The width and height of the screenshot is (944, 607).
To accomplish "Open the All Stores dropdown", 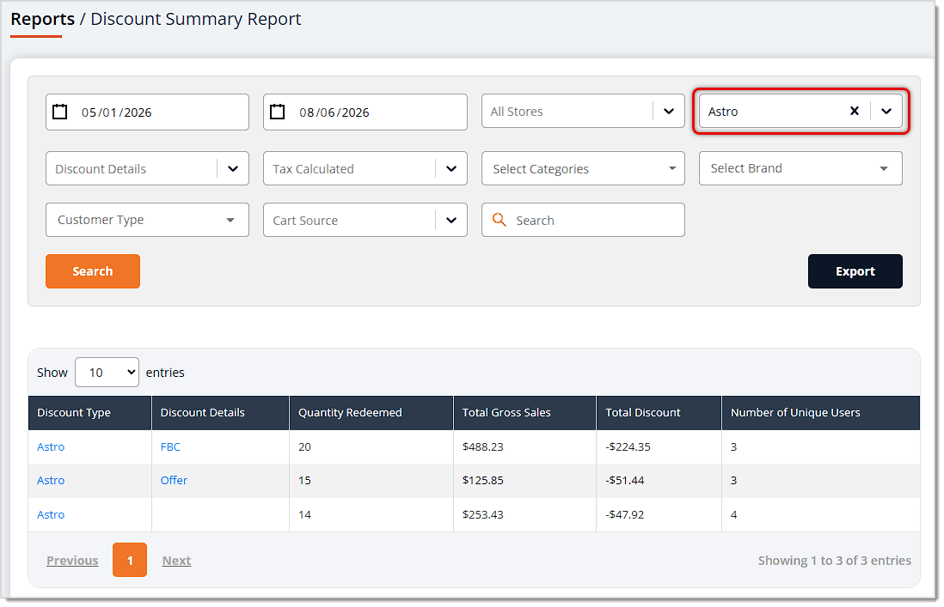I will [583, 111].
